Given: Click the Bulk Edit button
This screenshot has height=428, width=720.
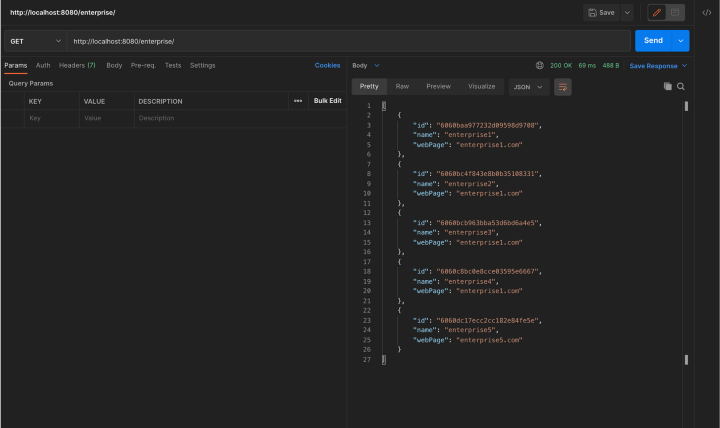Looking at the screenshot, I should [x=327, y=101].
